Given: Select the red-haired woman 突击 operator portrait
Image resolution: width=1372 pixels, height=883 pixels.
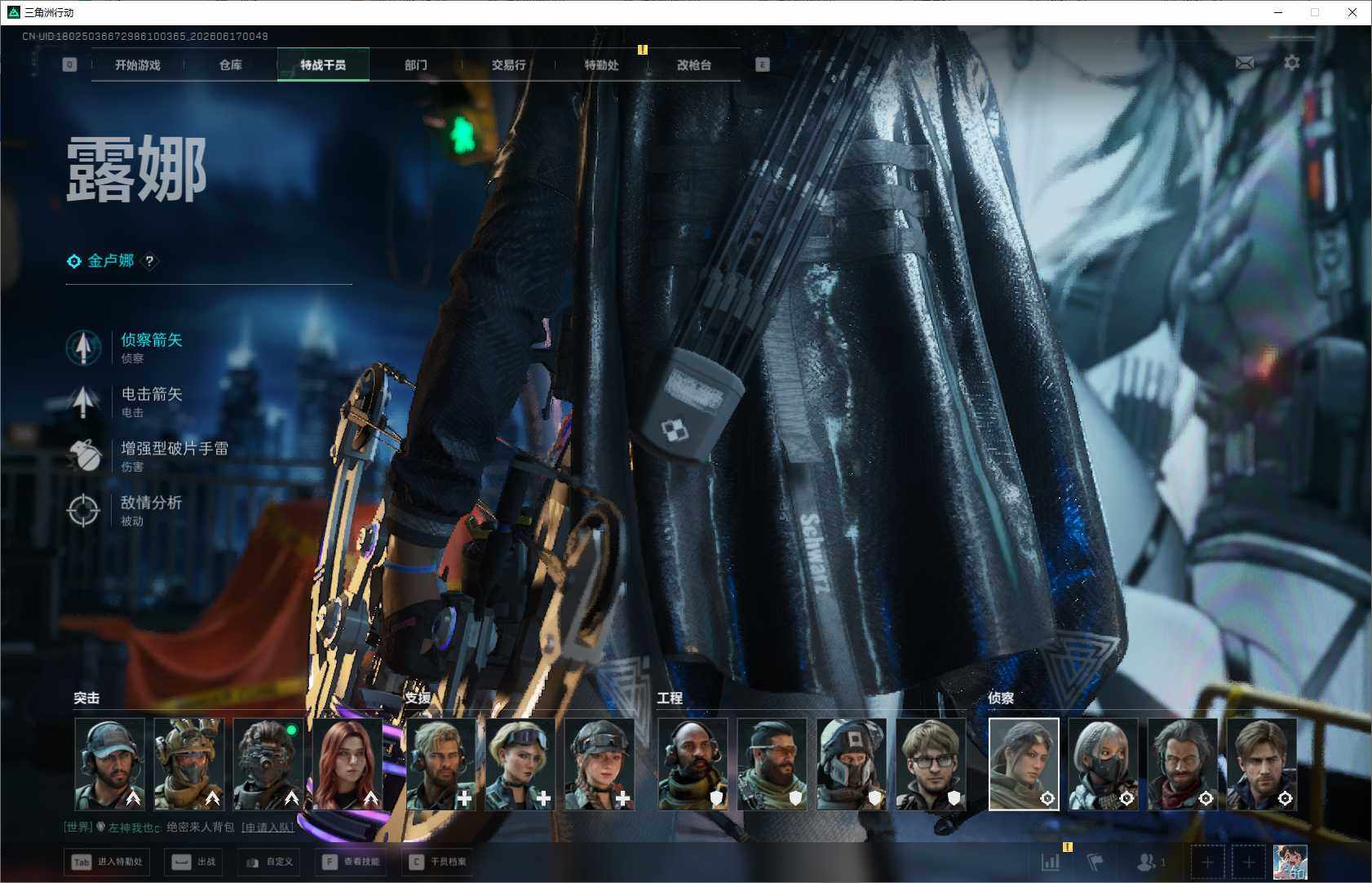Looking at the screenshot, I should coord(347,764).
